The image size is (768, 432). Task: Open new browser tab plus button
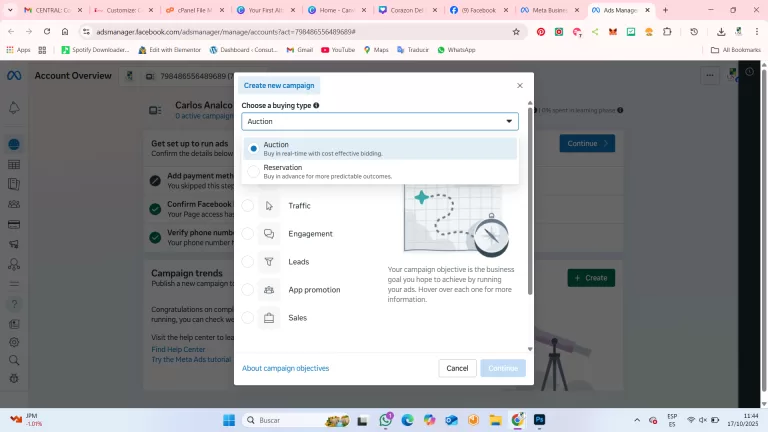[x=665, y=10]
